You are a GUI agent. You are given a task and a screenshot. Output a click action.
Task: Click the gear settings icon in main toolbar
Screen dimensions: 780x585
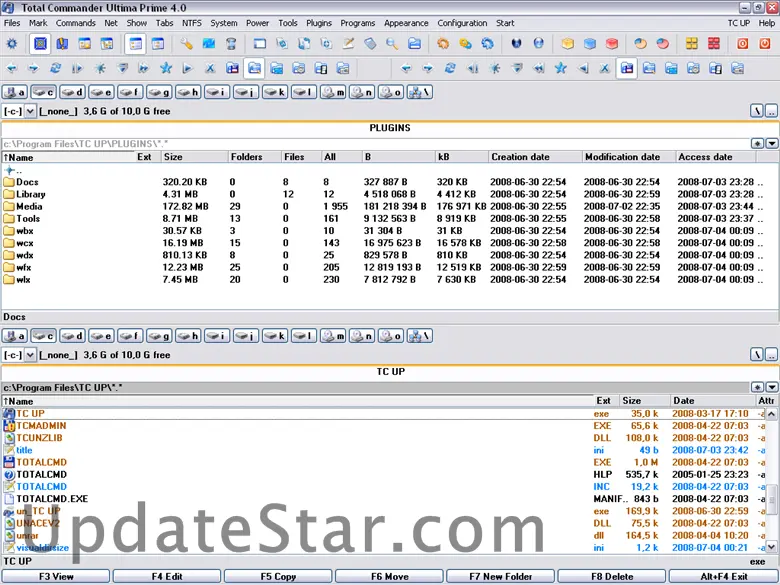tap(12, 44)
